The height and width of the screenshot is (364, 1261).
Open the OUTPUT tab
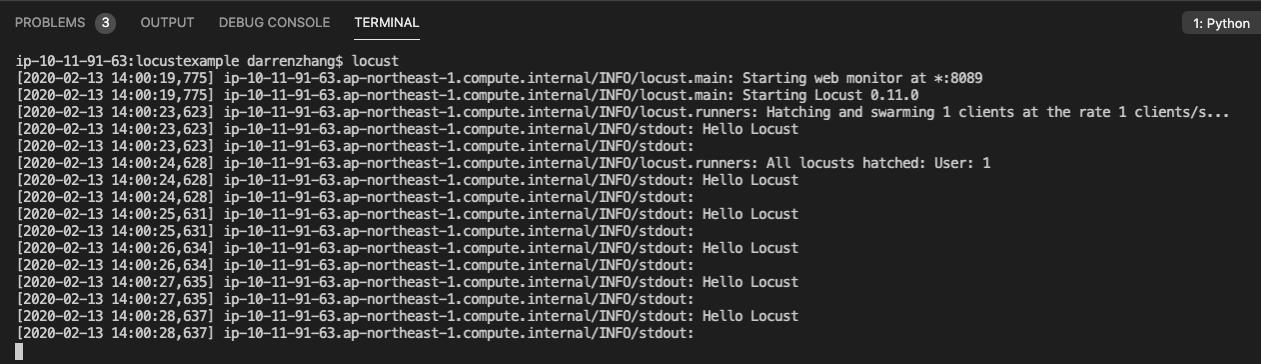click(x=167, y=22)
